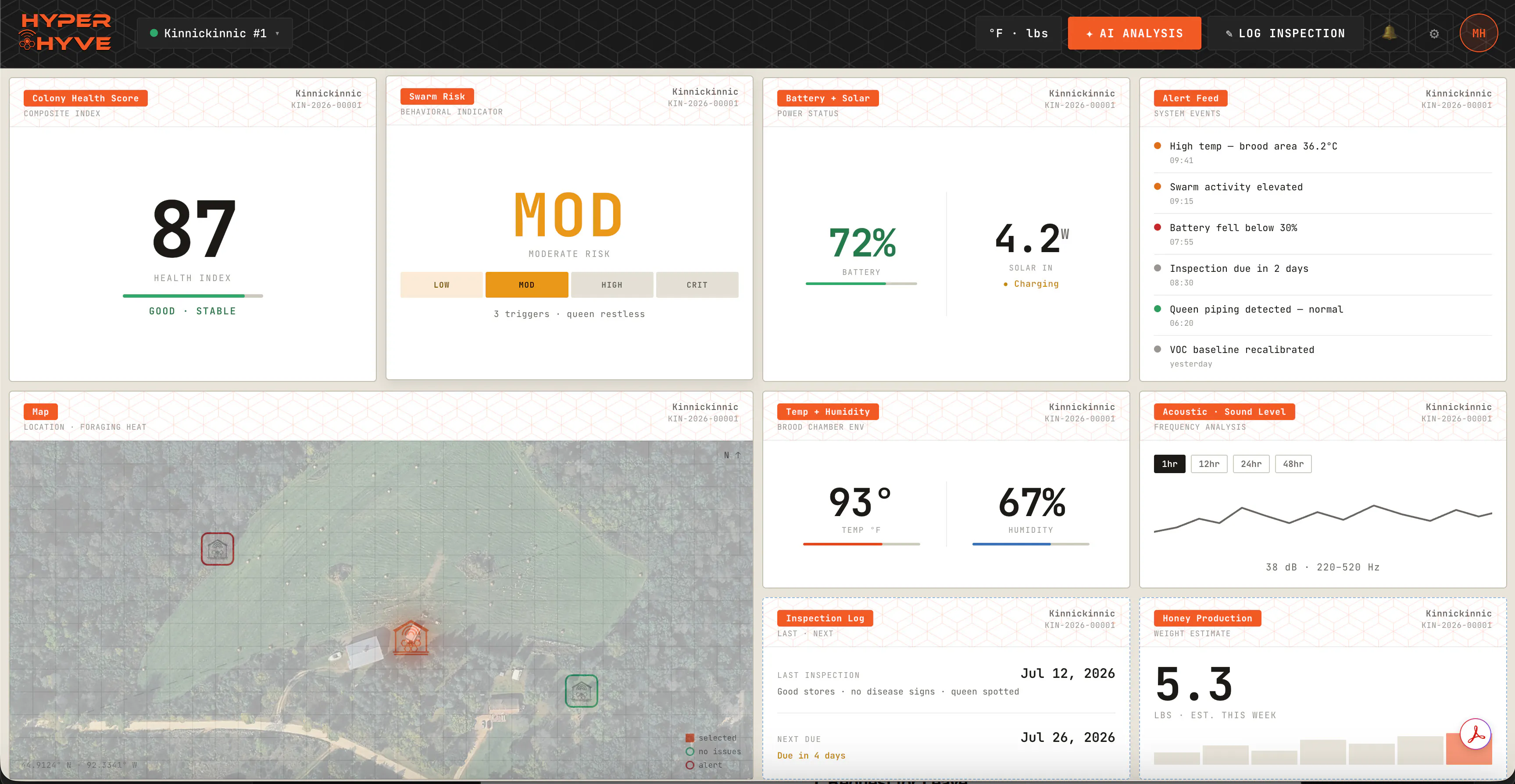Viewport: 1515px width, 784px height.
Task: Click the Due in 4 days text
Action: pyautogui.click(x=811, y=756)
